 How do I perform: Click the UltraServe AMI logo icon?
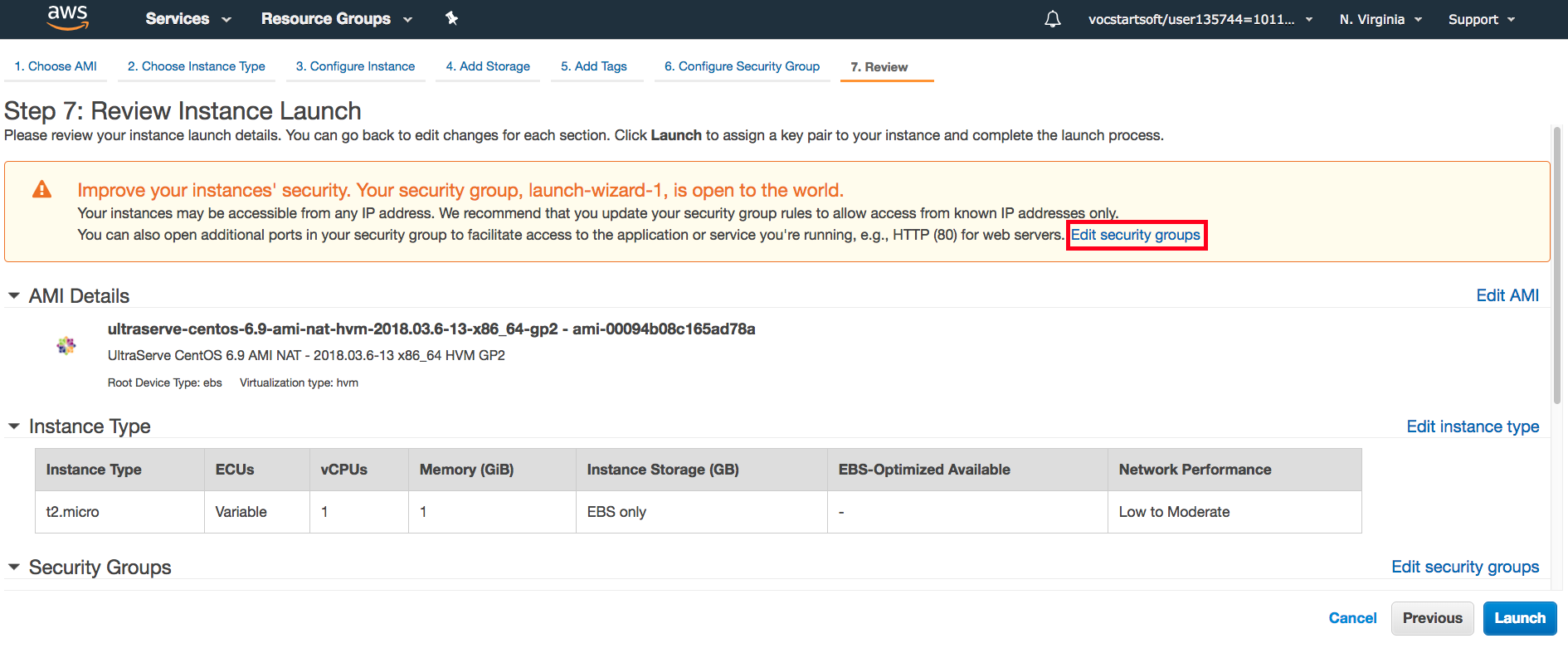pyautogui.click(x=66, y=345)
